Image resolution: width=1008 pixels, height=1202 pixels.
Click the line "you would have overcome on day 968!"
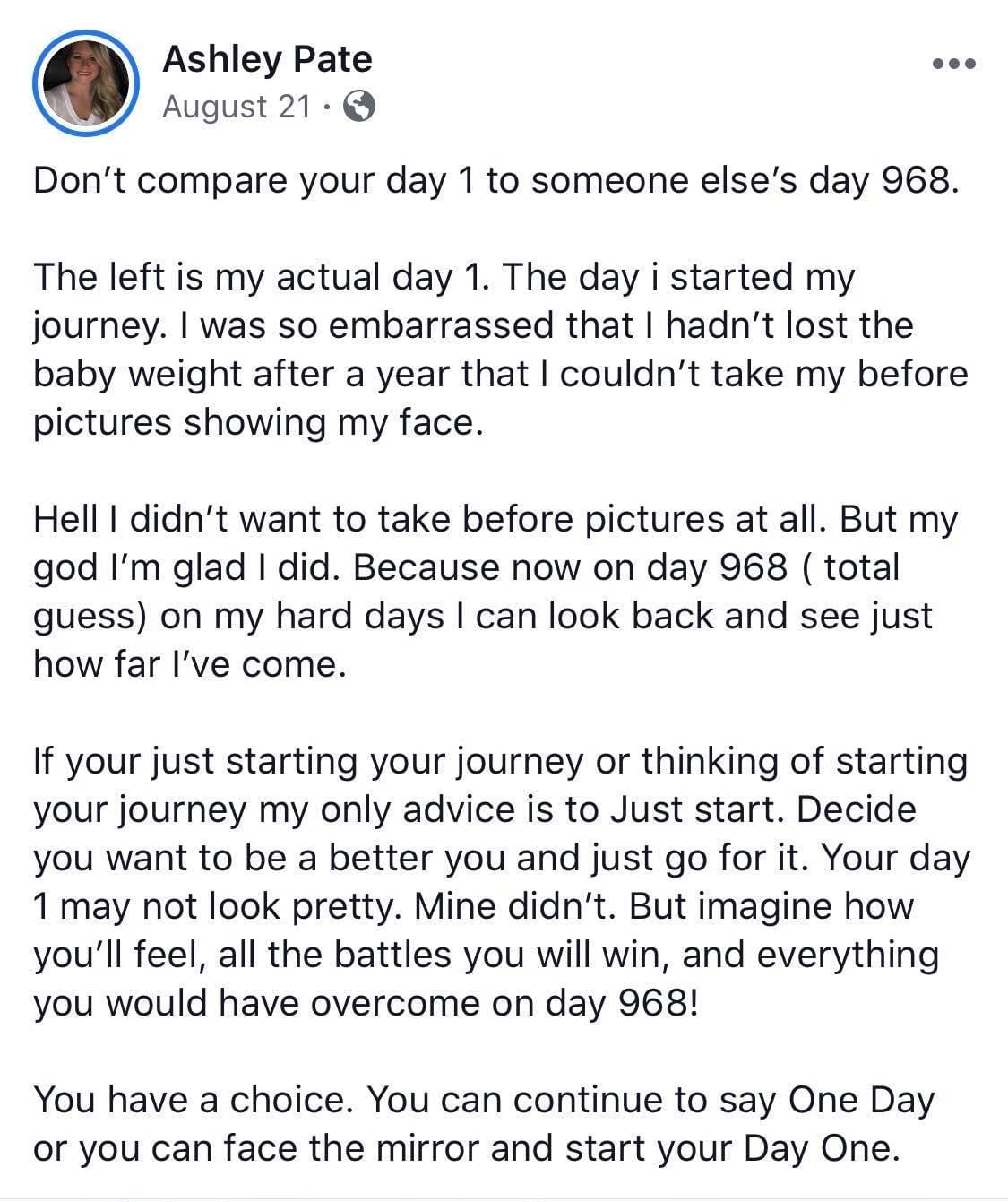coord(365,1003)
